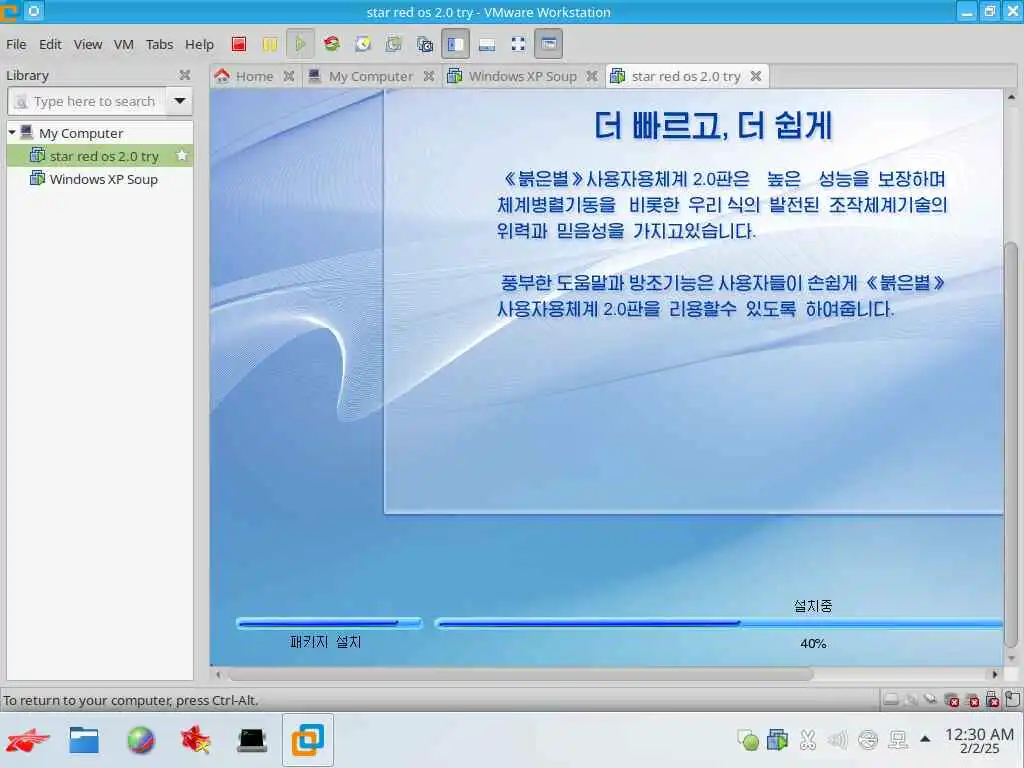
Task: Click the volume speaker tray icon
Action: pos(837,740)
